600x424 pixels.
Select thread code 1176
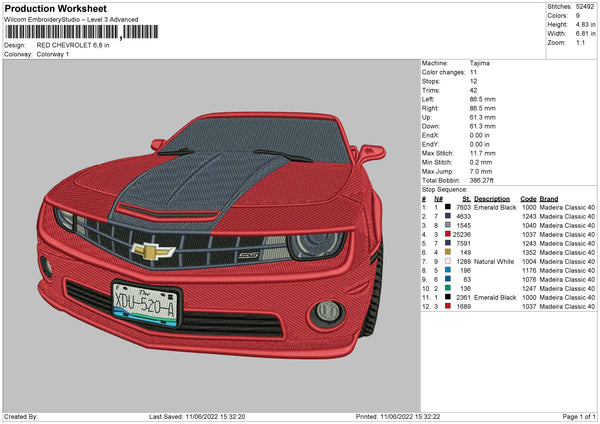click(x=529, y=271)
